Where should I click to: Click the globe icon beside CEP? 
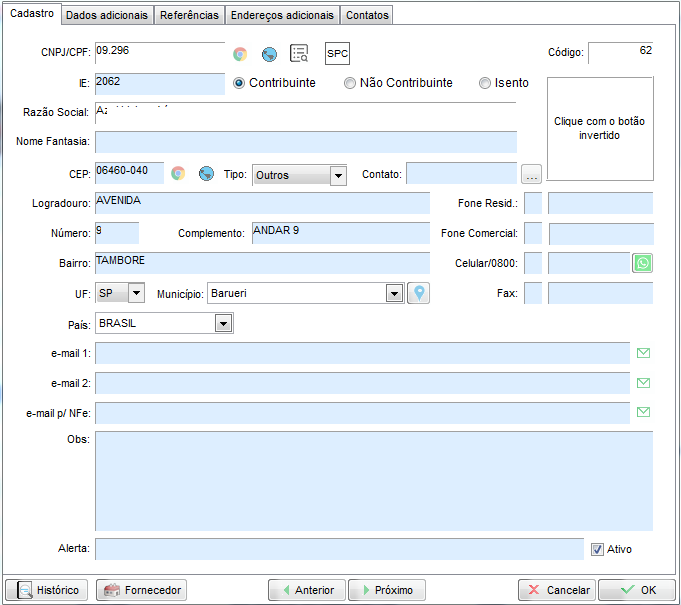[x=206, y=173]
